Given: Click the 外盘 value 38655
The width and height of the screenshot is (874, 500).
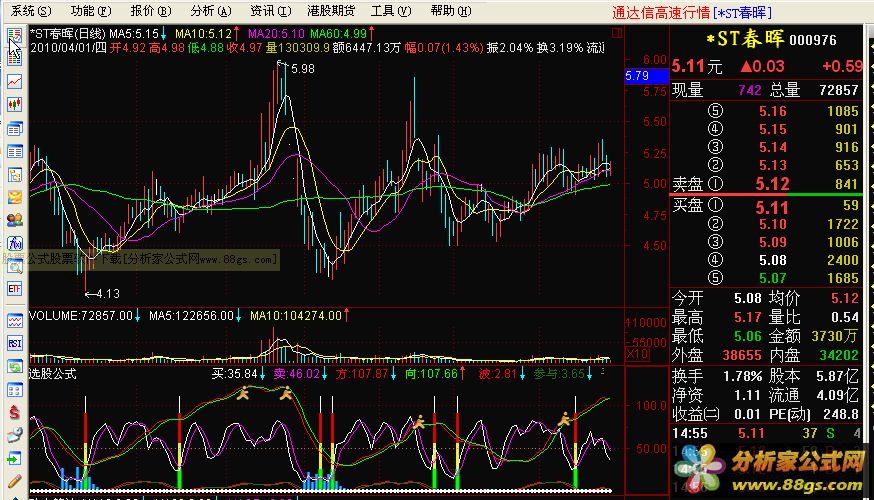Looking at the screenshot, I should point(742,355).
